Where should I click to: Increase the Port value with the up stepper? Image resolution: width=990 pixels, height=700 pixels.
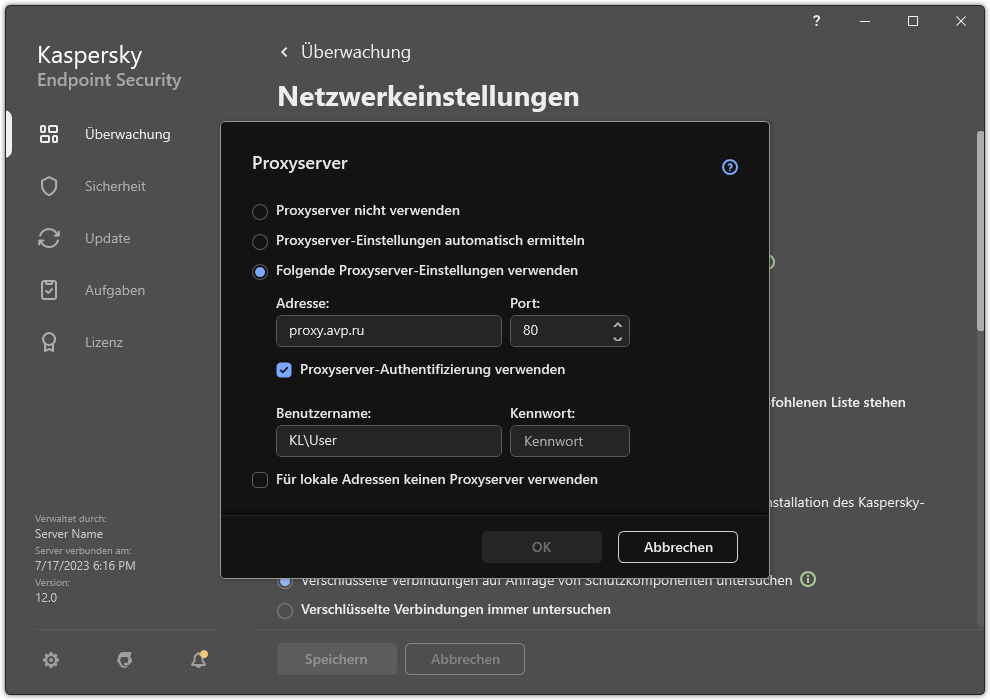pos(618,325)
